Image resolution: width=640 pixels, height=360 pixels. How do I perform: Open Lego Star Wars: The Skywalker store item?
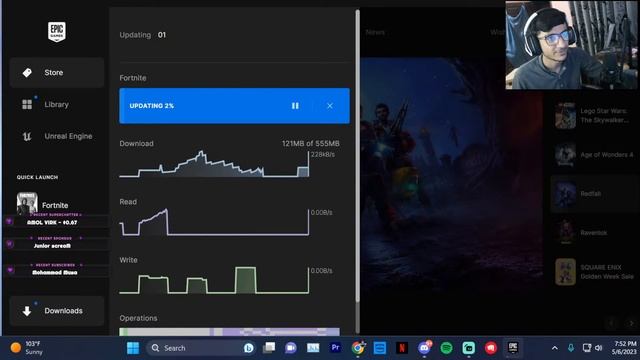pos(593,116)
